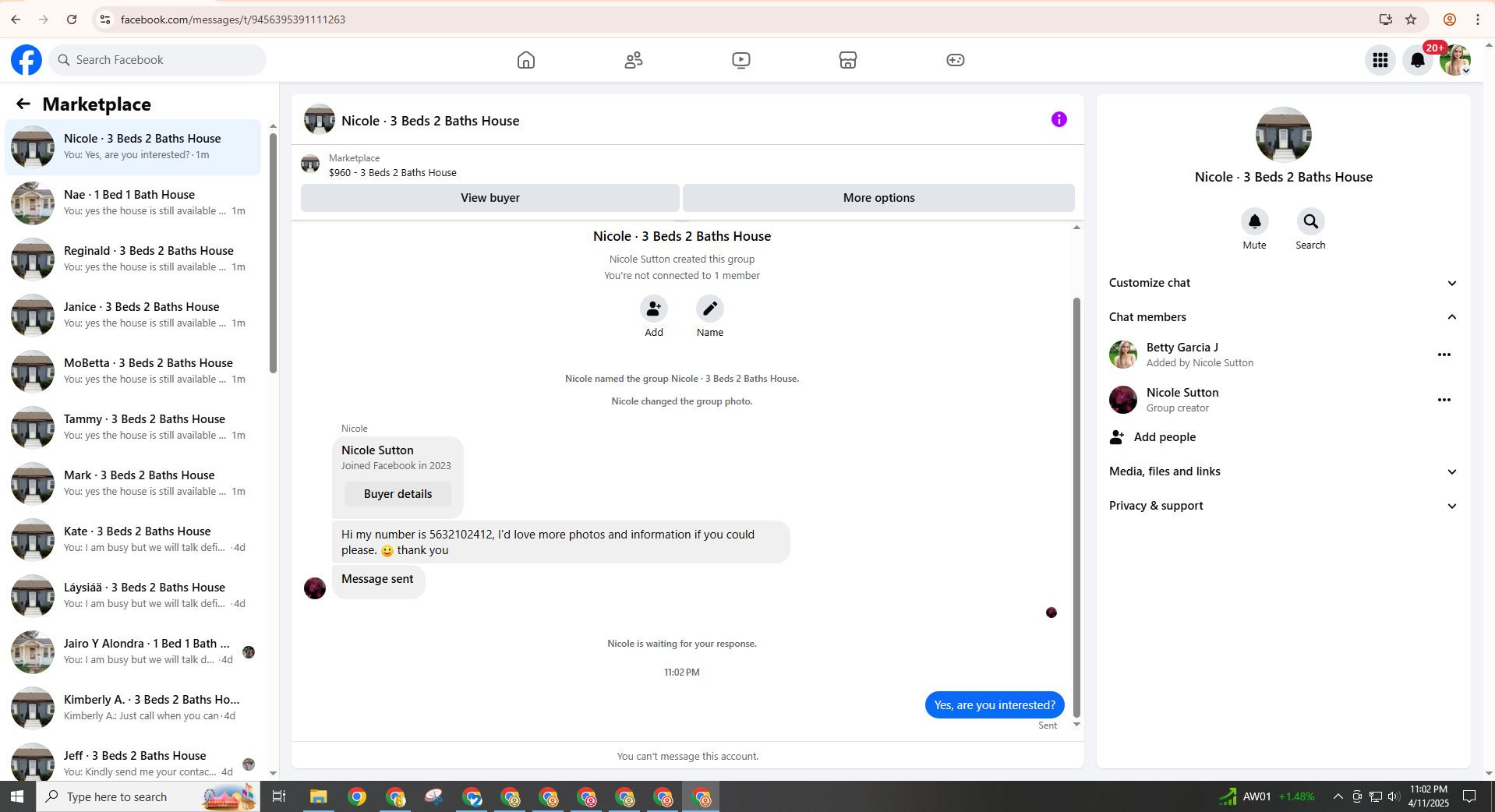This screenshot has height=812, width=1495.
Task: Open File Explorer from the taskbar
Action: click(318, 796)
